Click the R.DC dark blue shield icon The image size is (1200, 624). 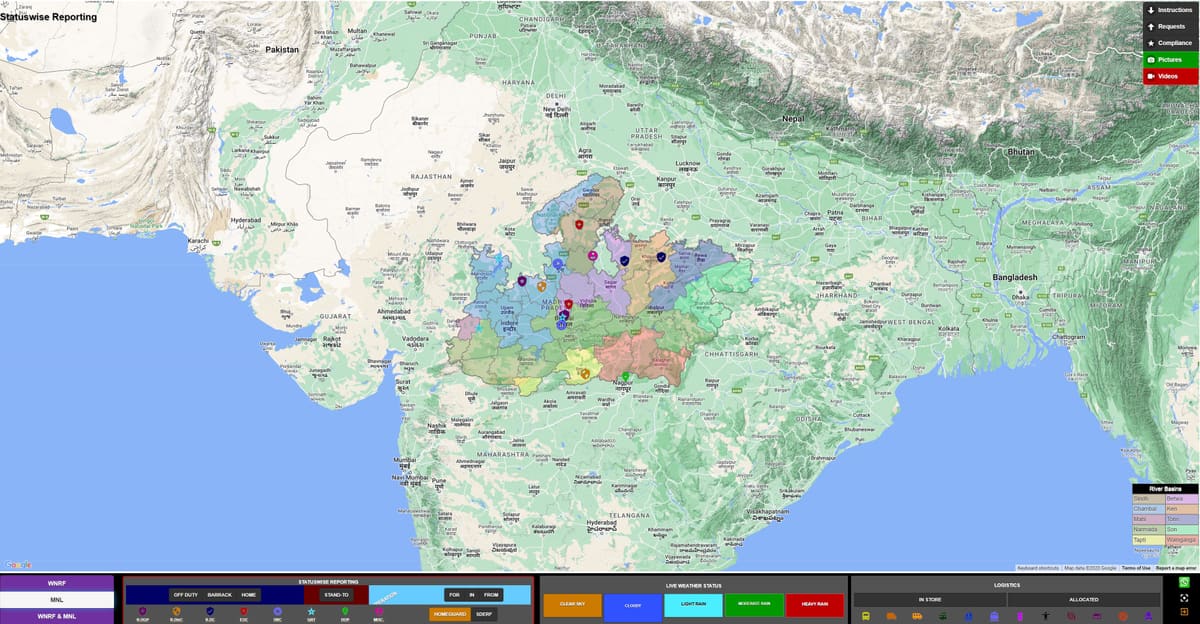click(x=210, y=610)
